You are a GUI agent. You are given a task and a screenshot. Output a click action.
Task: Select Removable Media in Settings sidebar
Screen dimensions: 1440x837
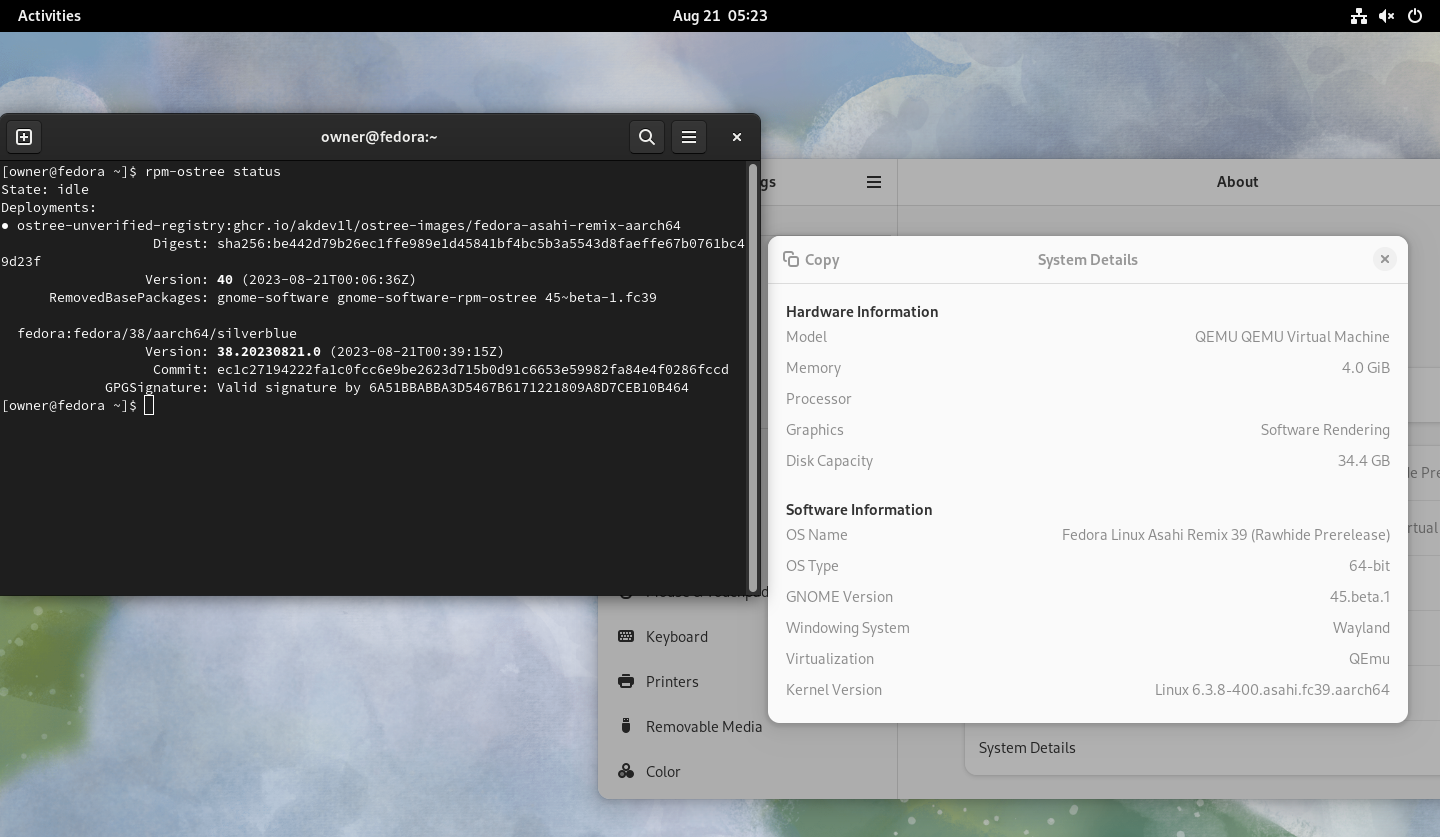click(x=704, y=727)
